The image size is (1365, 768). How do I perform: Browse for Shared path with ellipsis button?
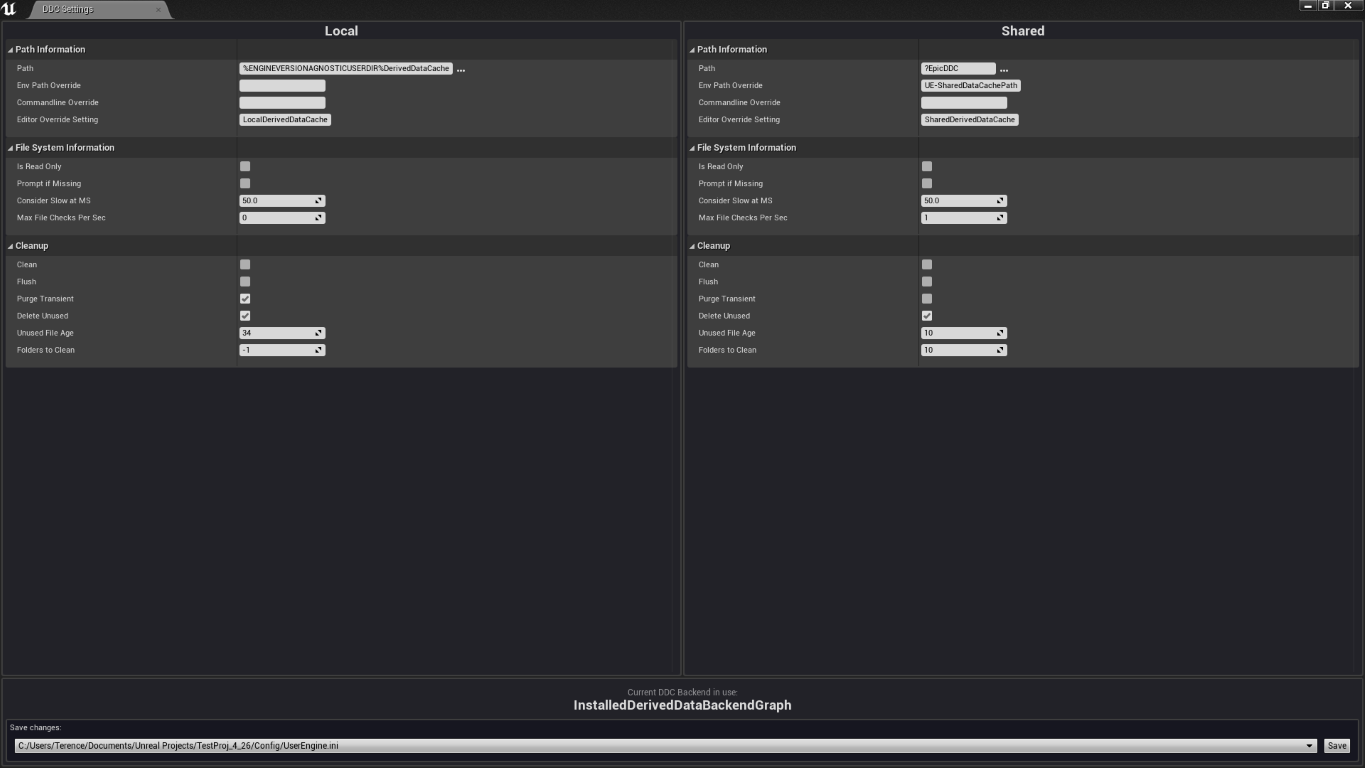[x=1004, y=69]
